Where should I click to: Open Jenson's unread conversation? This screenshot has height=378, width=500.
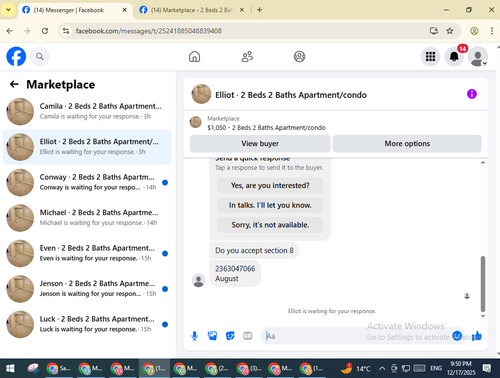point(87,289)
